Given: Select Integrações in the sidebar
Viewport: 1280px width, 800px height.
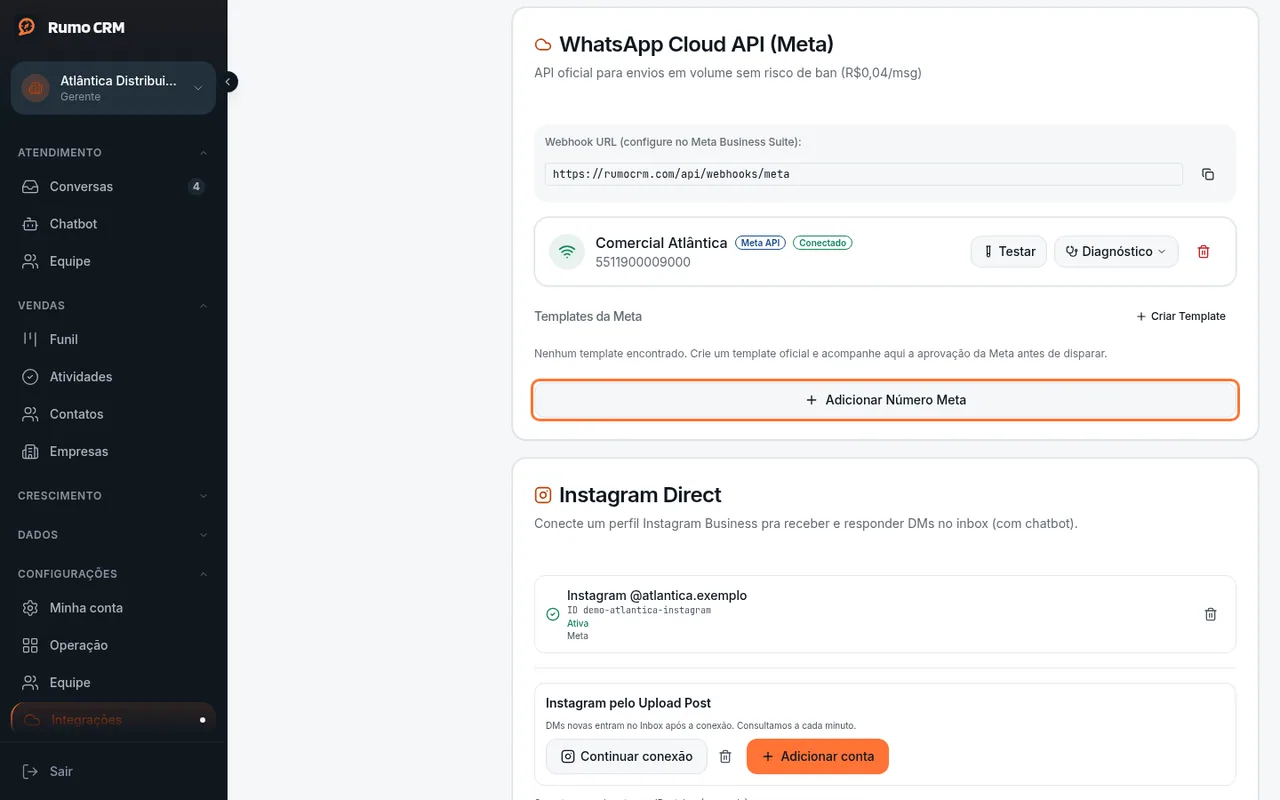Looking at the screenshot, I should pos(113,720).
